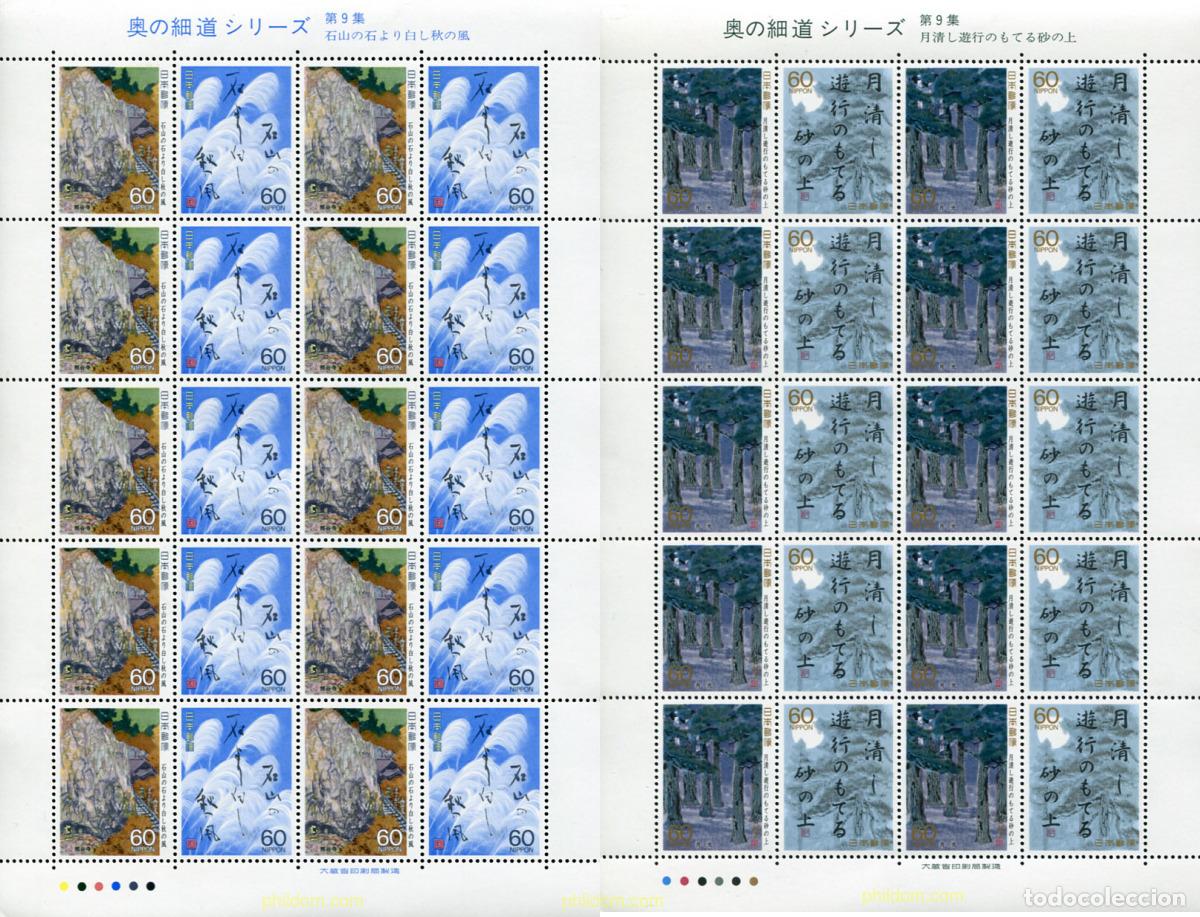
Task: Pick the crimson dot on right sheet margin
Action: tap(684, 881)
